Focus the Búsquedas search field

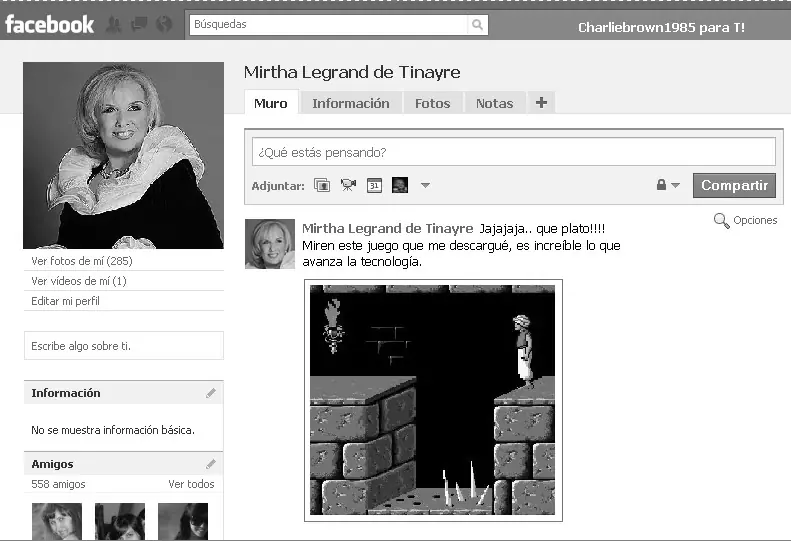coord(329,24)
